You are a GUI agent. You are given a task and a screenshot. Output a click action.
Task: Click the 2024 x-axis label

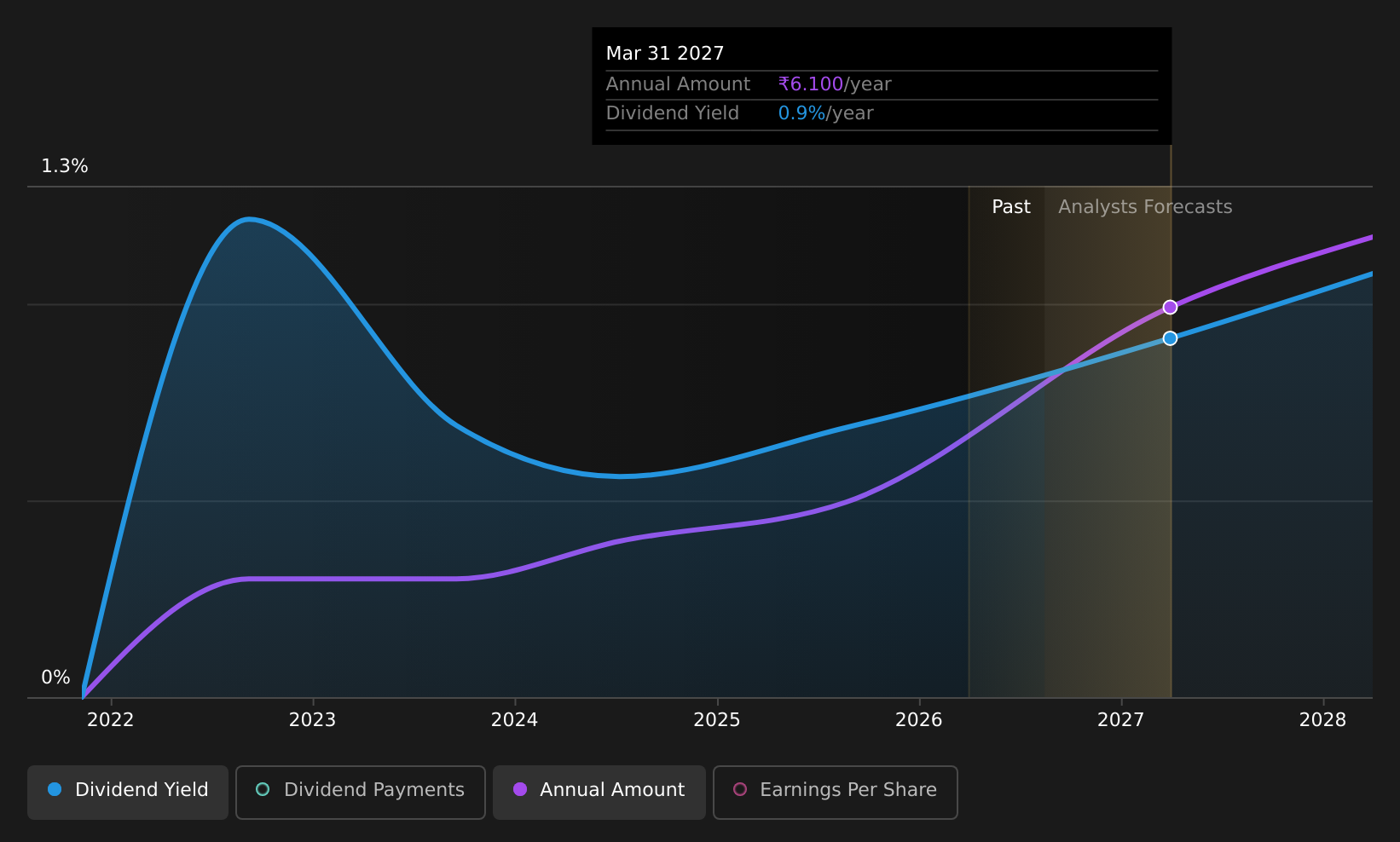point(515,720)
